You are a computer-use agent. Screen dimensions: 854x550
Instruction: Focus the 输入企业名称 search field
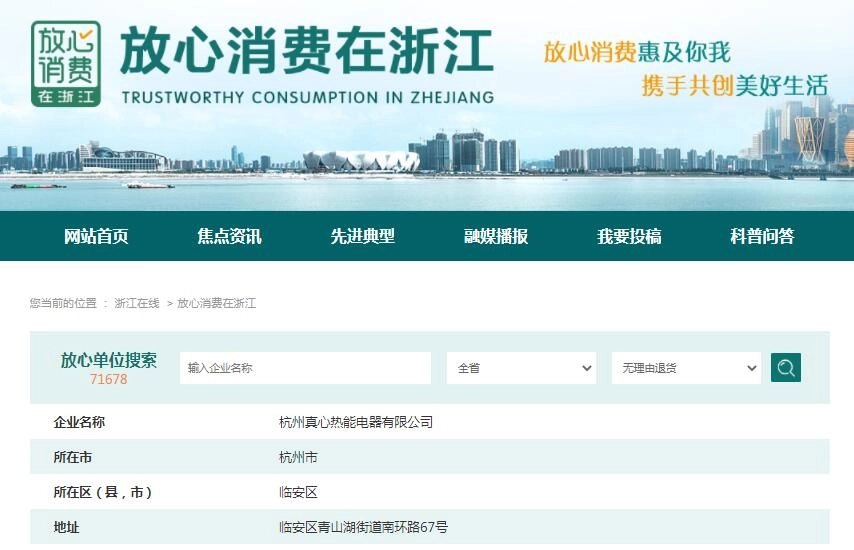coord(305,368)
